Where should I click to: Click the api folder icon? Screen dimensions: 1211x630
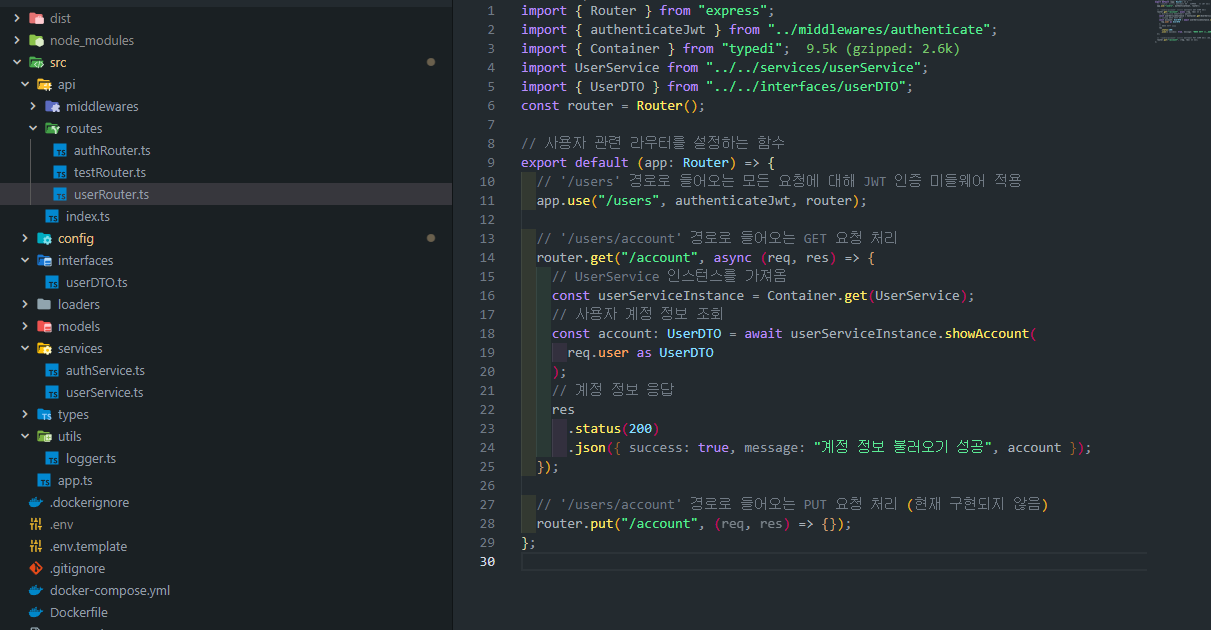[x=45, y=84]
